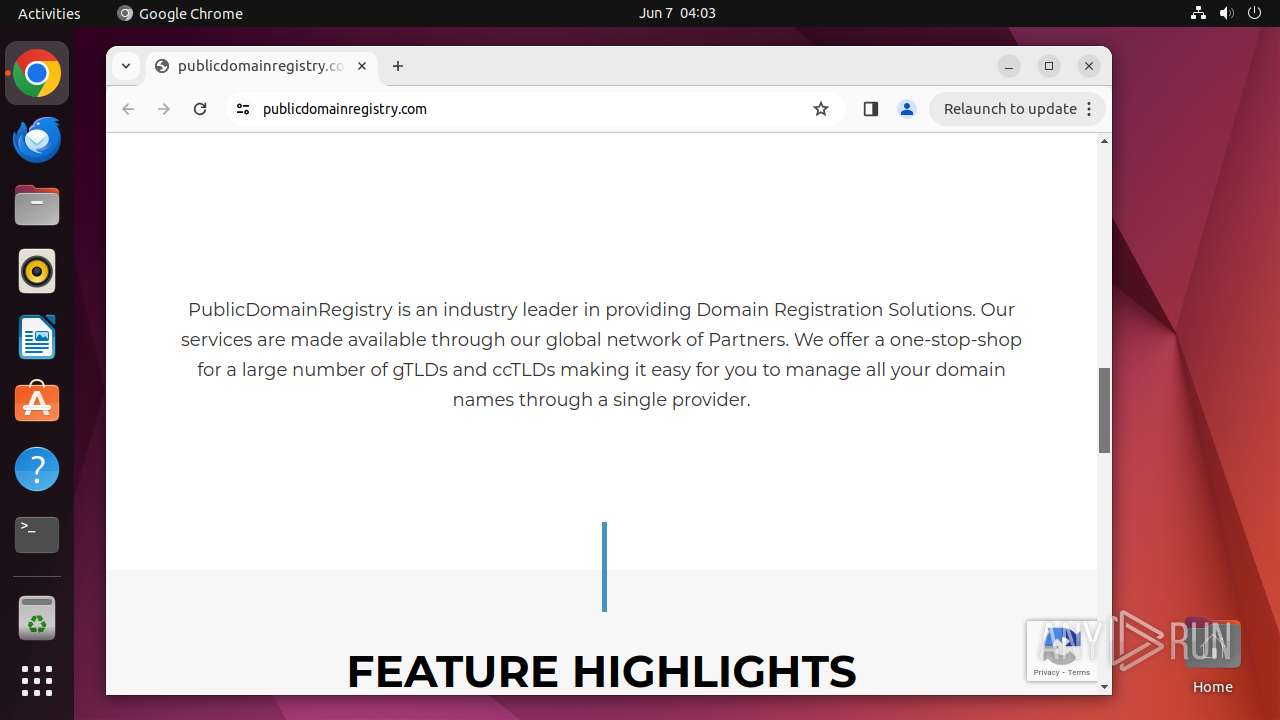Open the Home folder desktop icon
The image size is (1280, 720).
(x=1212, y=656)
